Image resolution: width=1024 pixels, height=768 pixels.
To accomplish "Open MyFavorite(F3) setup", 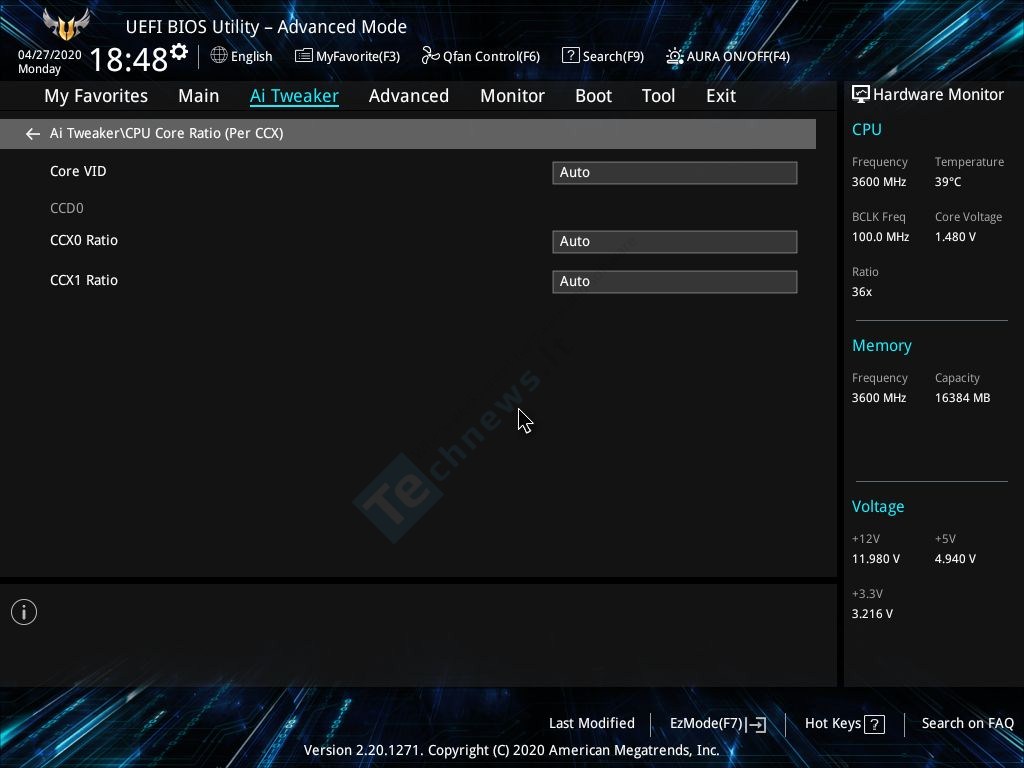I will coord(358,56).
